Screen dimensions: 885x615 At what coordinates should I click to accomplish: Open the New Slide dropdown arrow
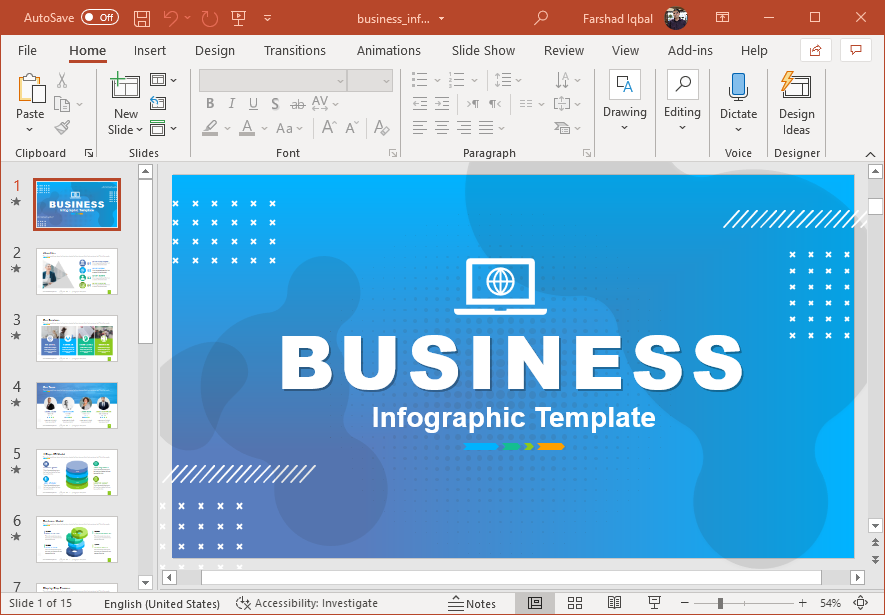126,129
